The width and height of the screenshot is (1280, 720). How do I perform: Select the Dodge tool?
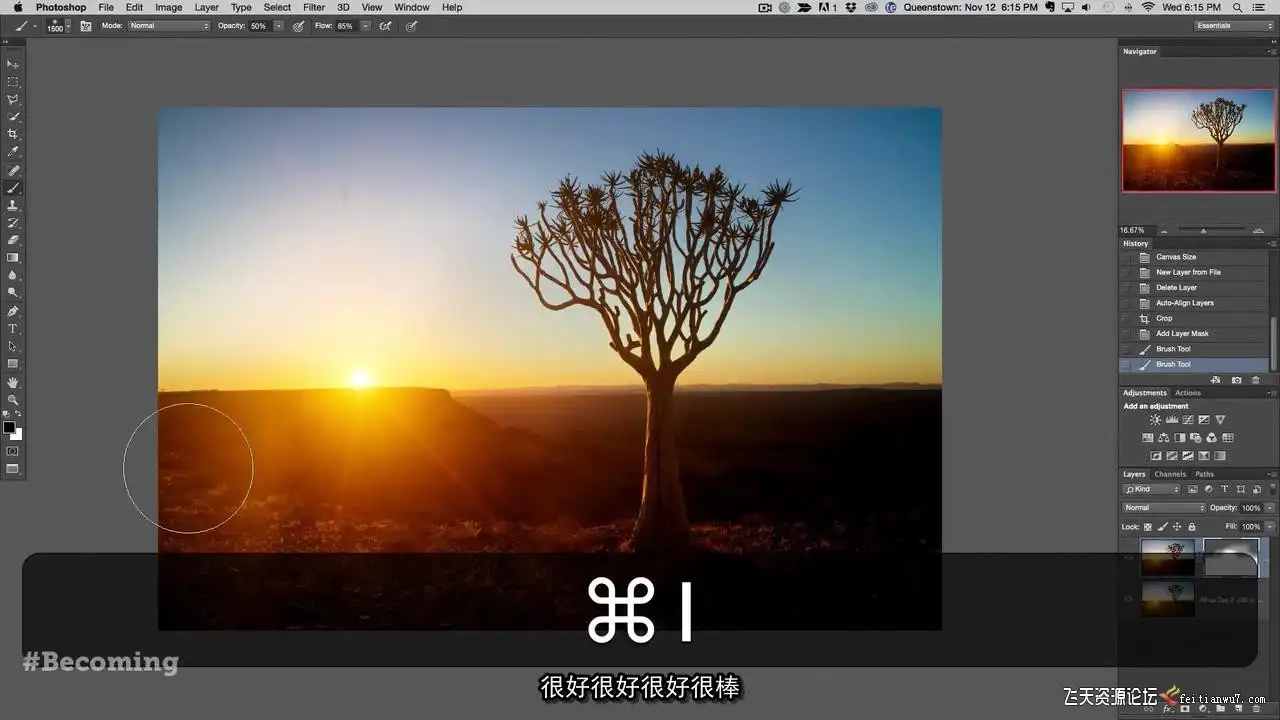[x=13, y=293]
